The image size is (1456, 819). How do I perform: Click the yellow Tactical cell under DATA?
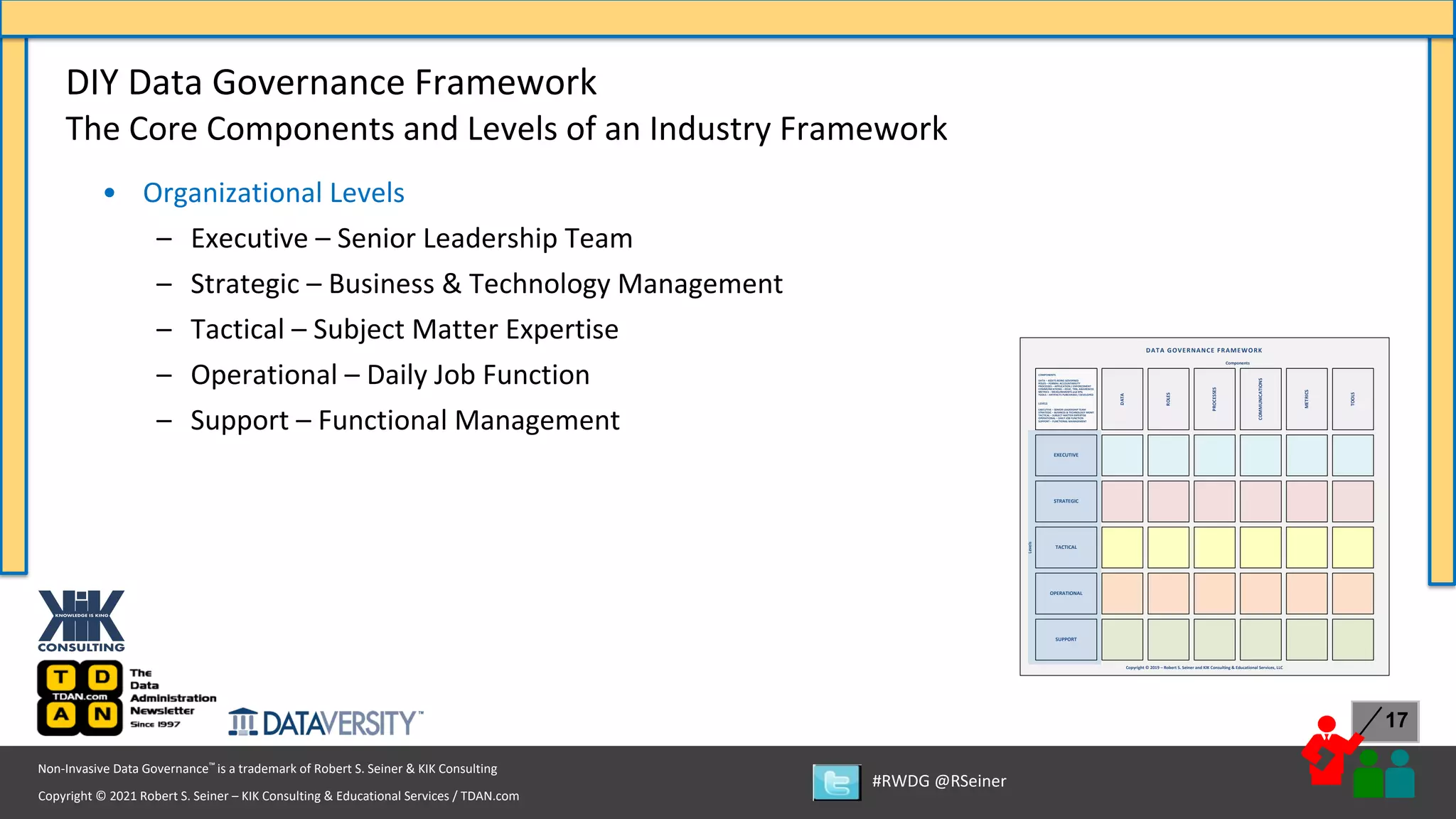pyautogui.click(x=1122, y=547)
